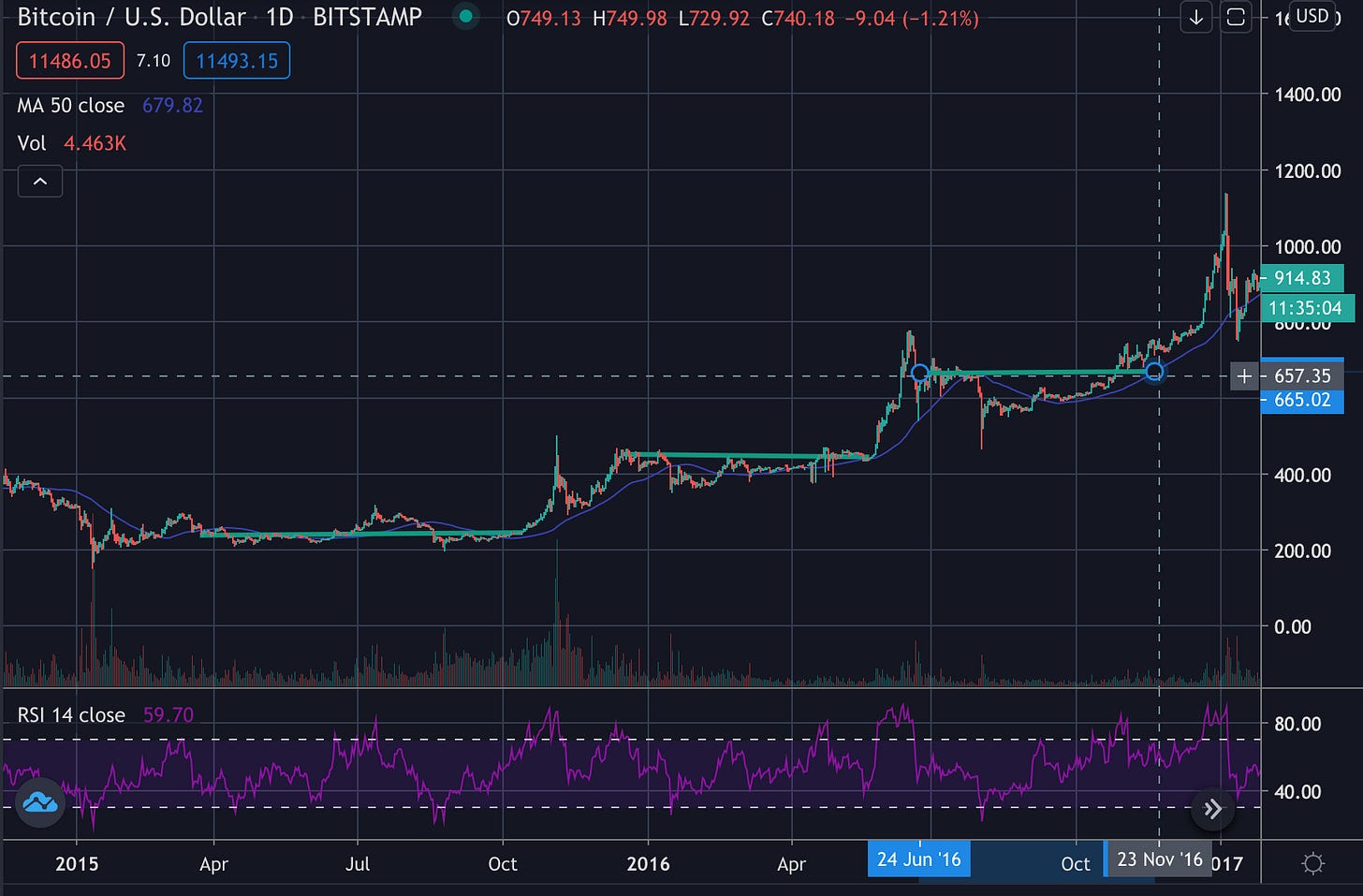Click the RSI 80.00 axis label
Image resolution: width=1363 pixels, height=896 pixels.
(1297, 724)
